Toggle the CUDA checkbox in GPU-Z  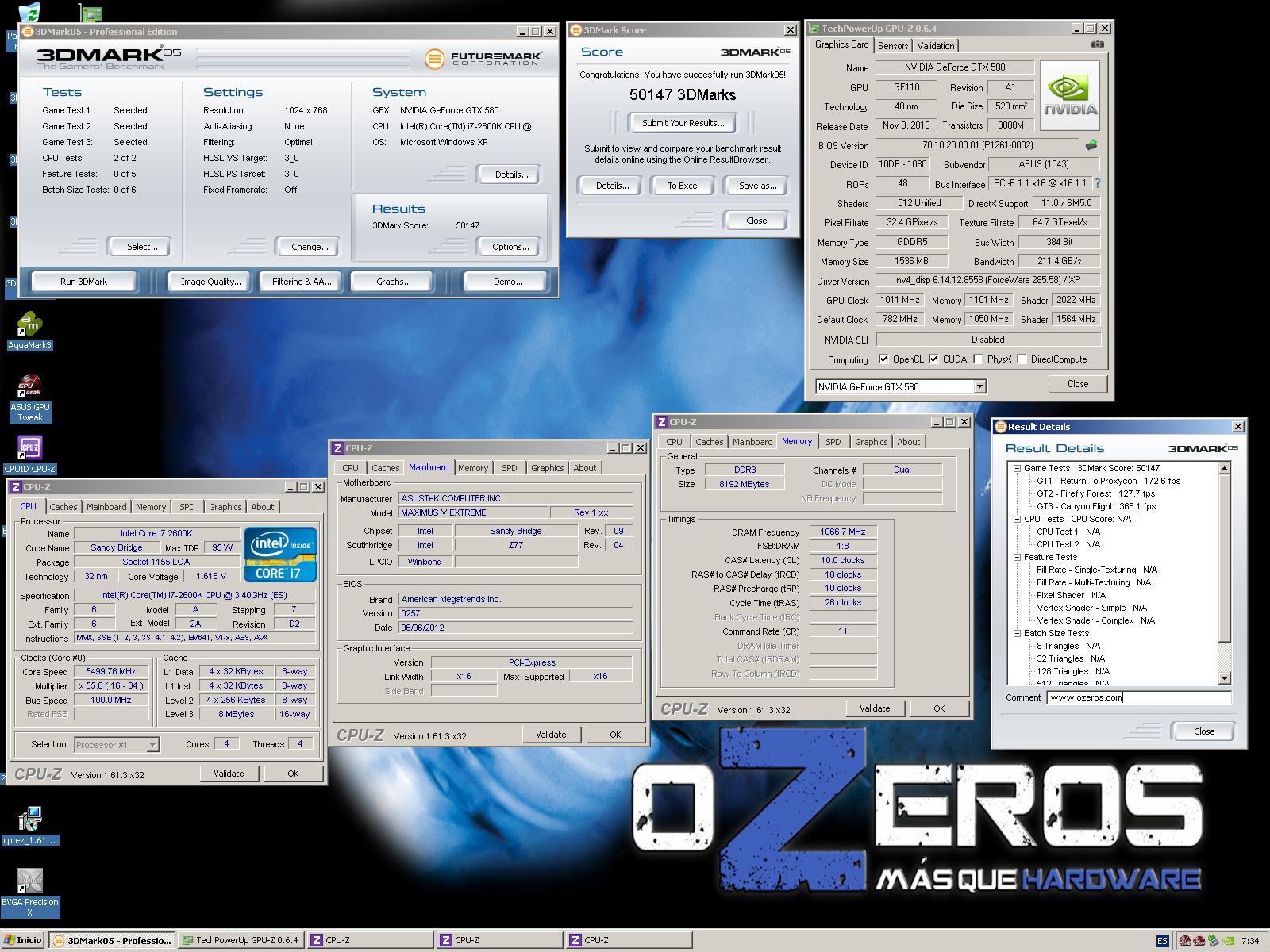coord(933,359)
